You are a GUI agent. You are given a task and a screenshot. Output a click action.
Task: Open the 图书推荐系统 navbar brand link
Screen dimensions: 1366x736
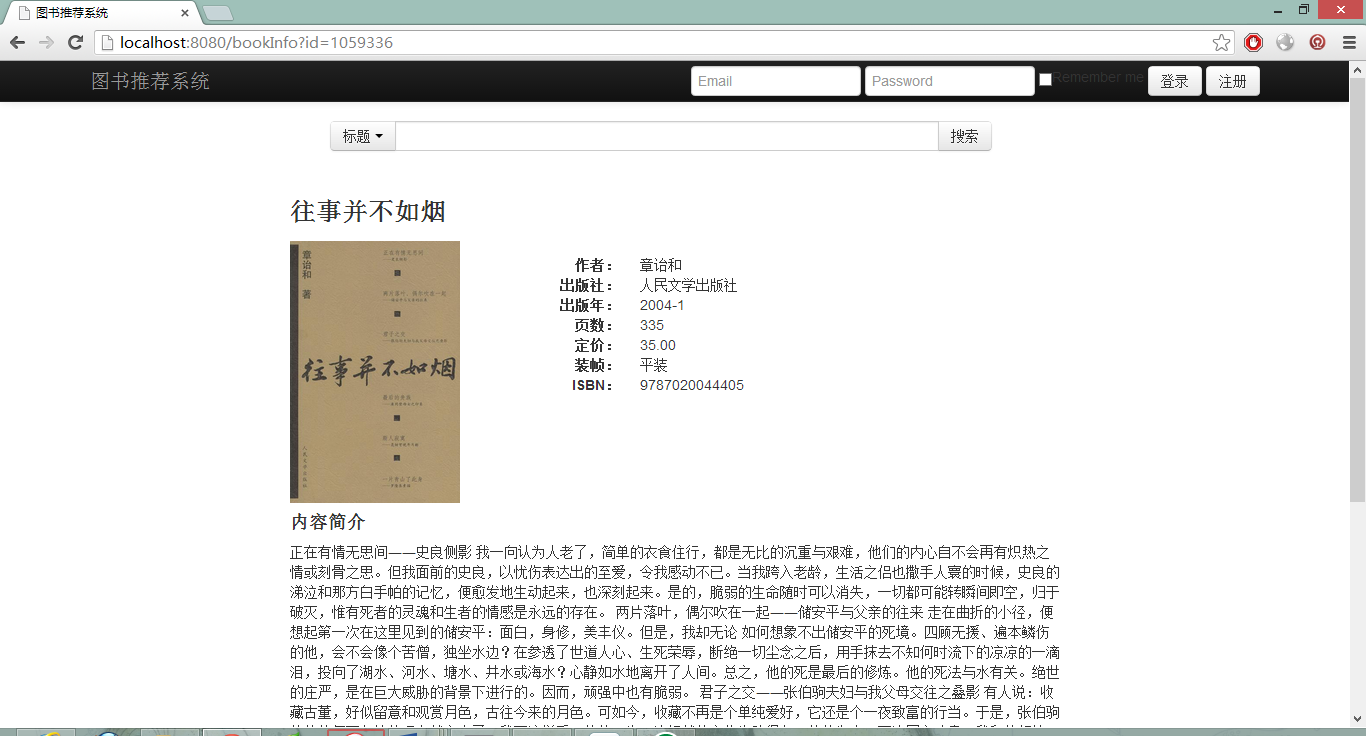point(150,81)
